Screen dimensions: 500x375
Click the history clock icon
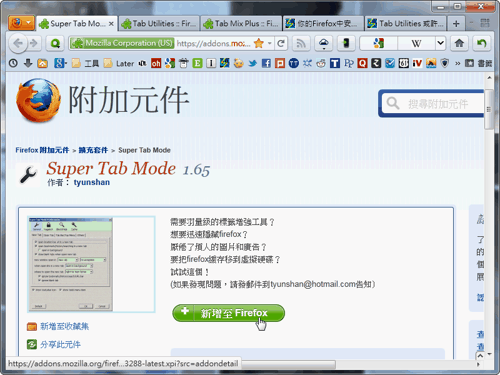point(13,63)
